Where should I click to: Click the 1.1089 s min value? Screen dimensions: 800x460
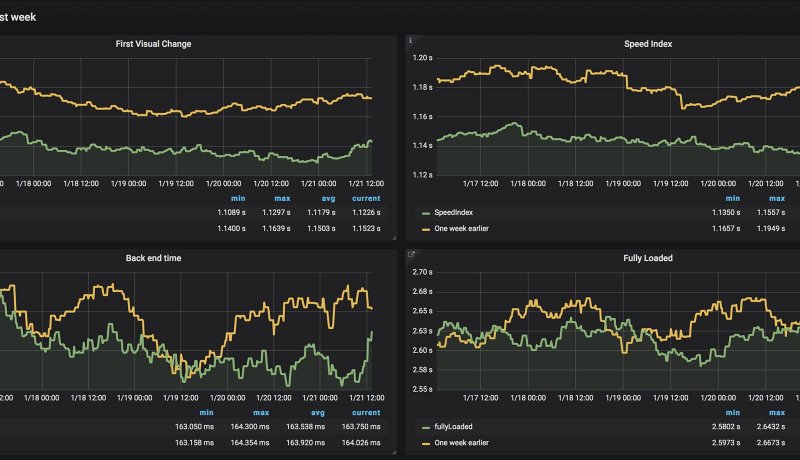tap(231, 213)
